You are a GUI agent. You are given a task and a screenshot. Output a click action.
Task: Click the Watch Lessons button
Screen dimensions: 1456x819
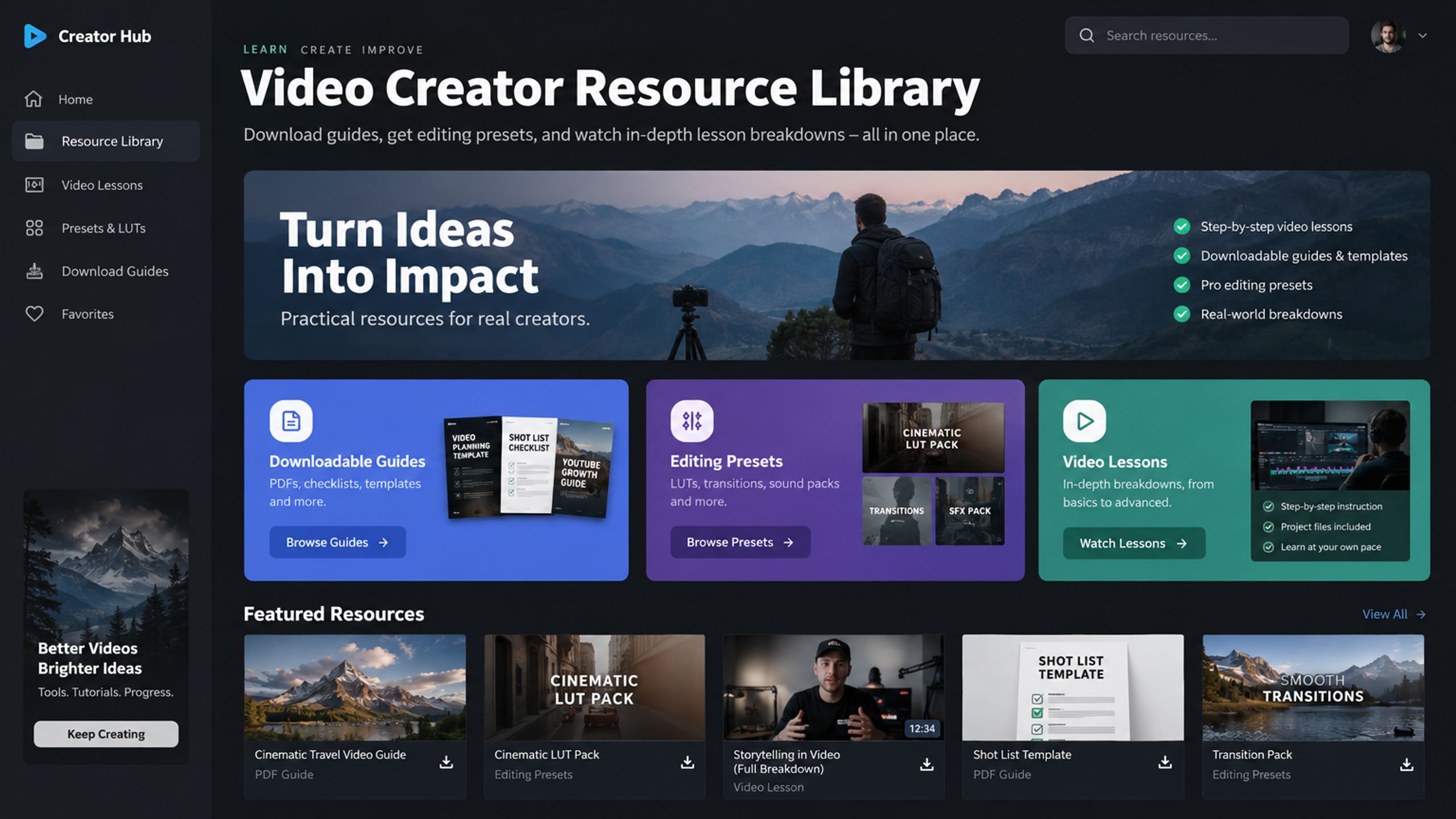pos(1134,543)
